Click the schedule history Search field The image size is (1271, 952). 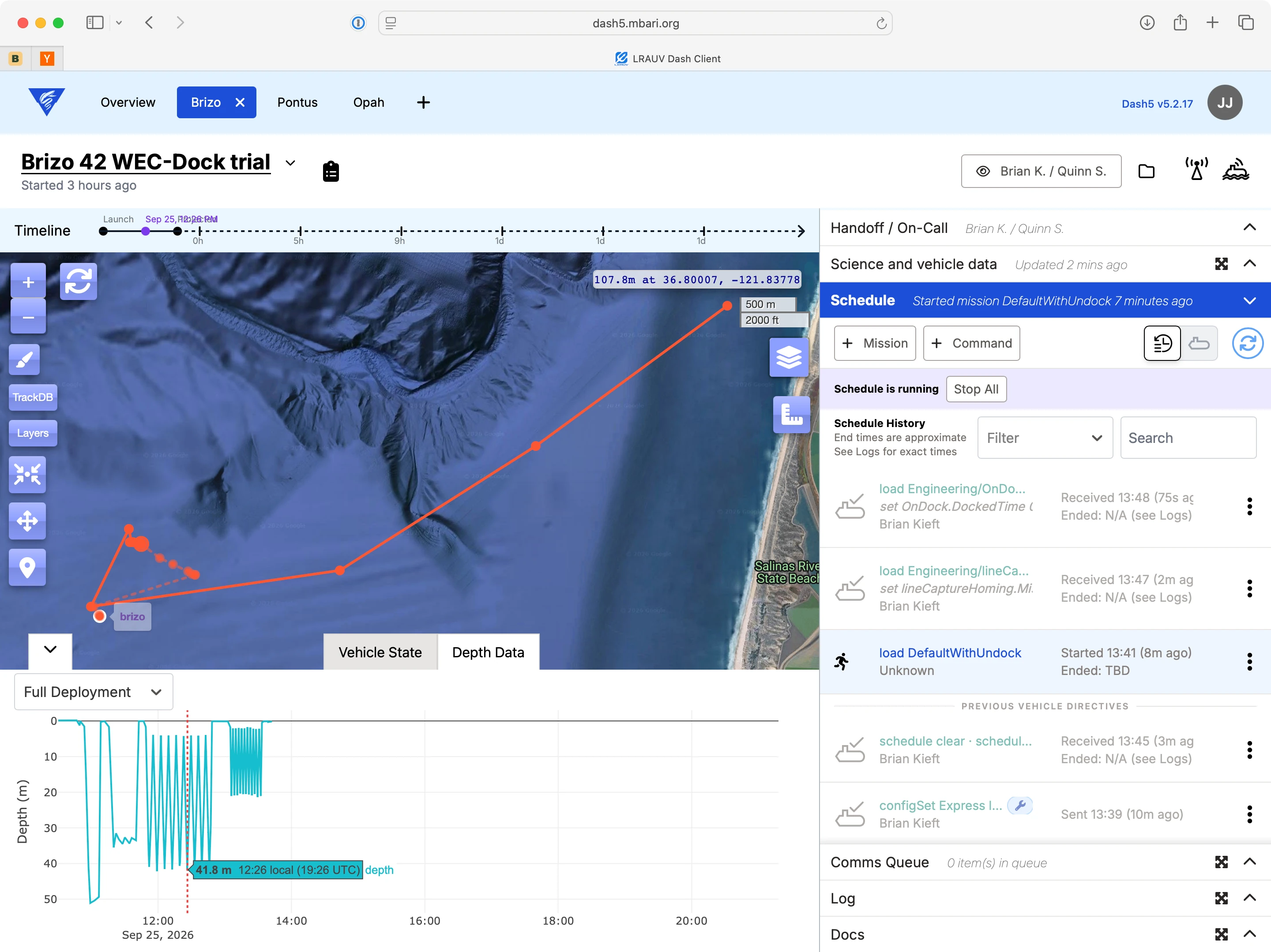point(1188,438)
